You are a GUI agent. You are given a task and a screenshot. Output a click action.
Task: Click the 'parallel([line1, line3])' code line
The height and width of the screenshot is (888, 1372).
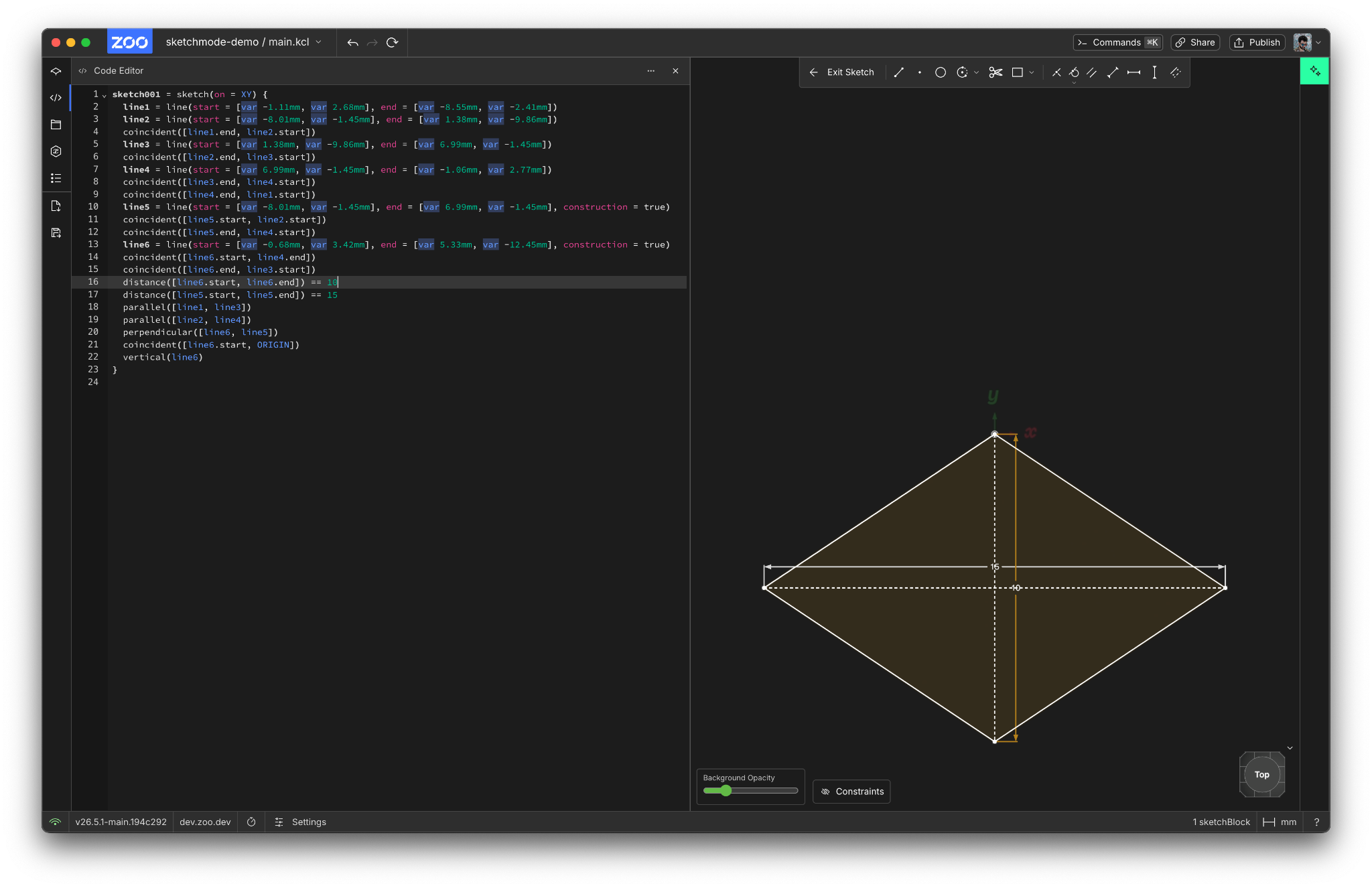point(187,307)
